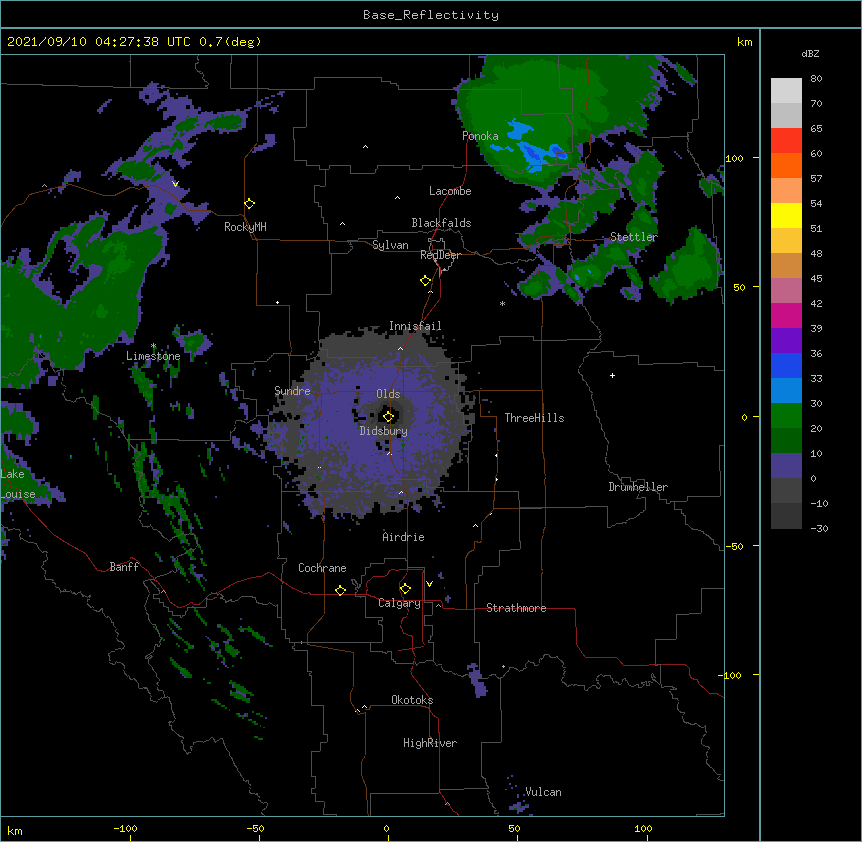Click the magenta 42 dBZ legend swatch

786,315
